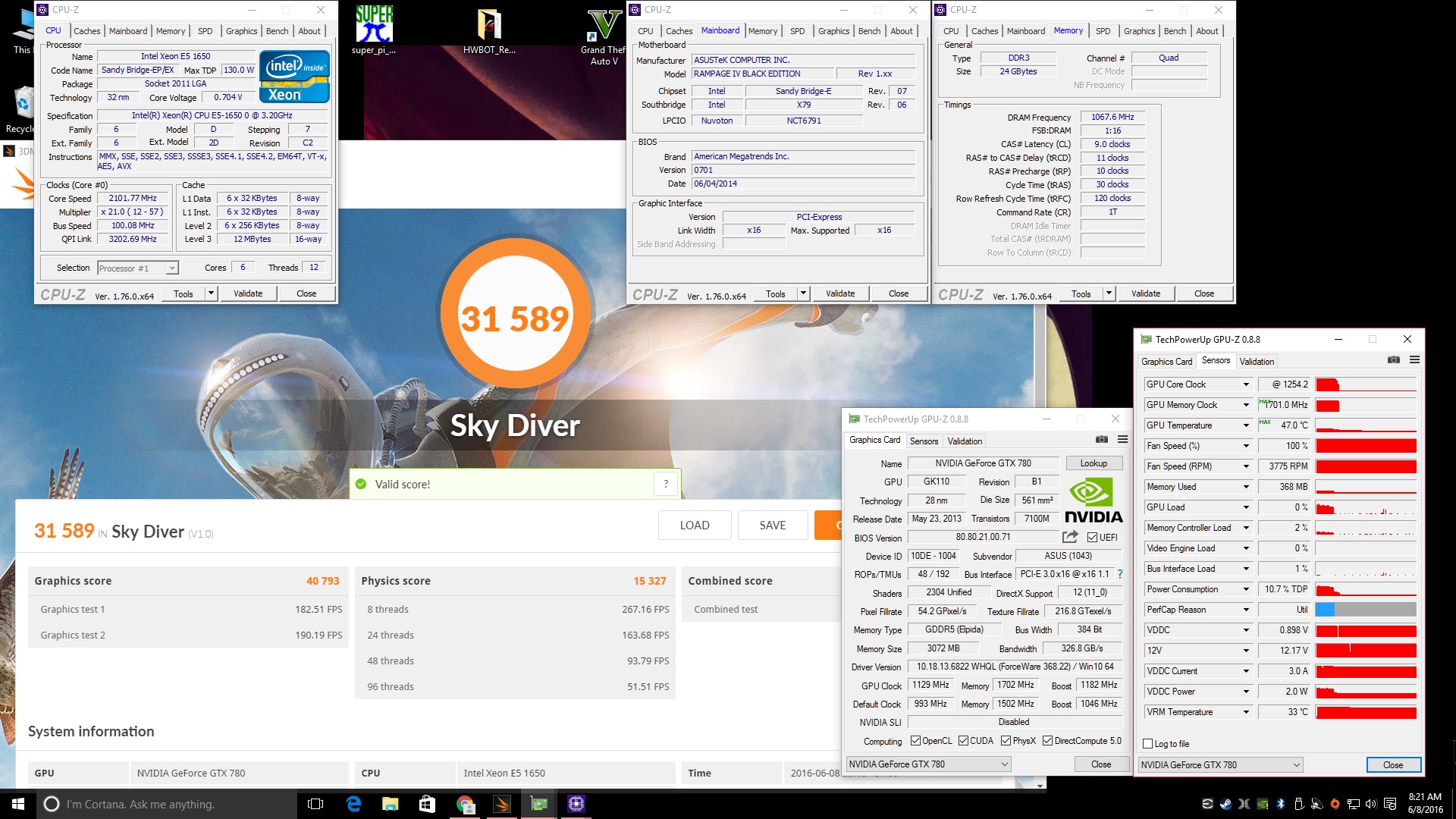Open Graphics tab in CPU-Z Mainboard window
Screen dimensions: 1456x819
pyautogui.click(x=833, y=31)
